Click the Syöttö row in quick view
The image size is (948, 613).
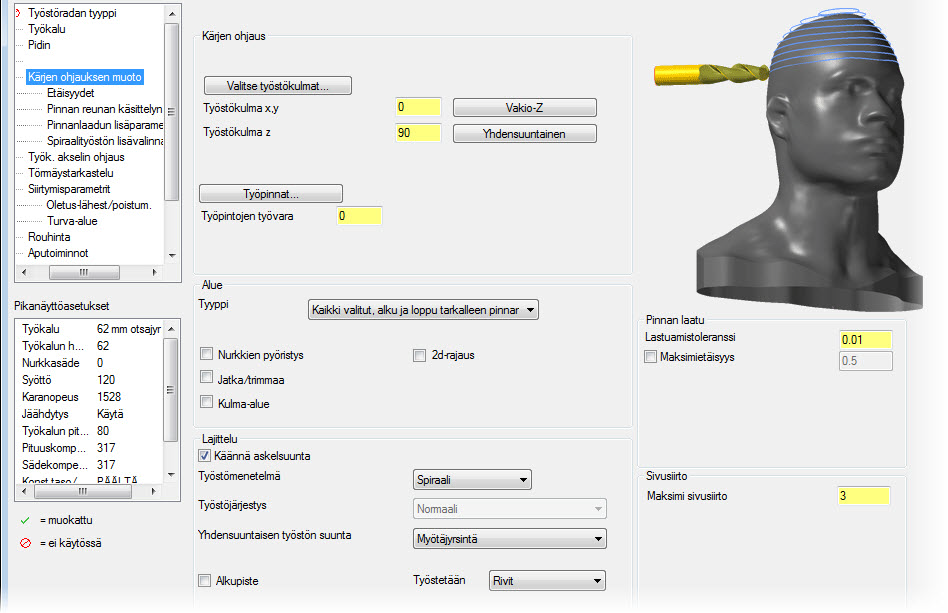click(x=91, y=380)
